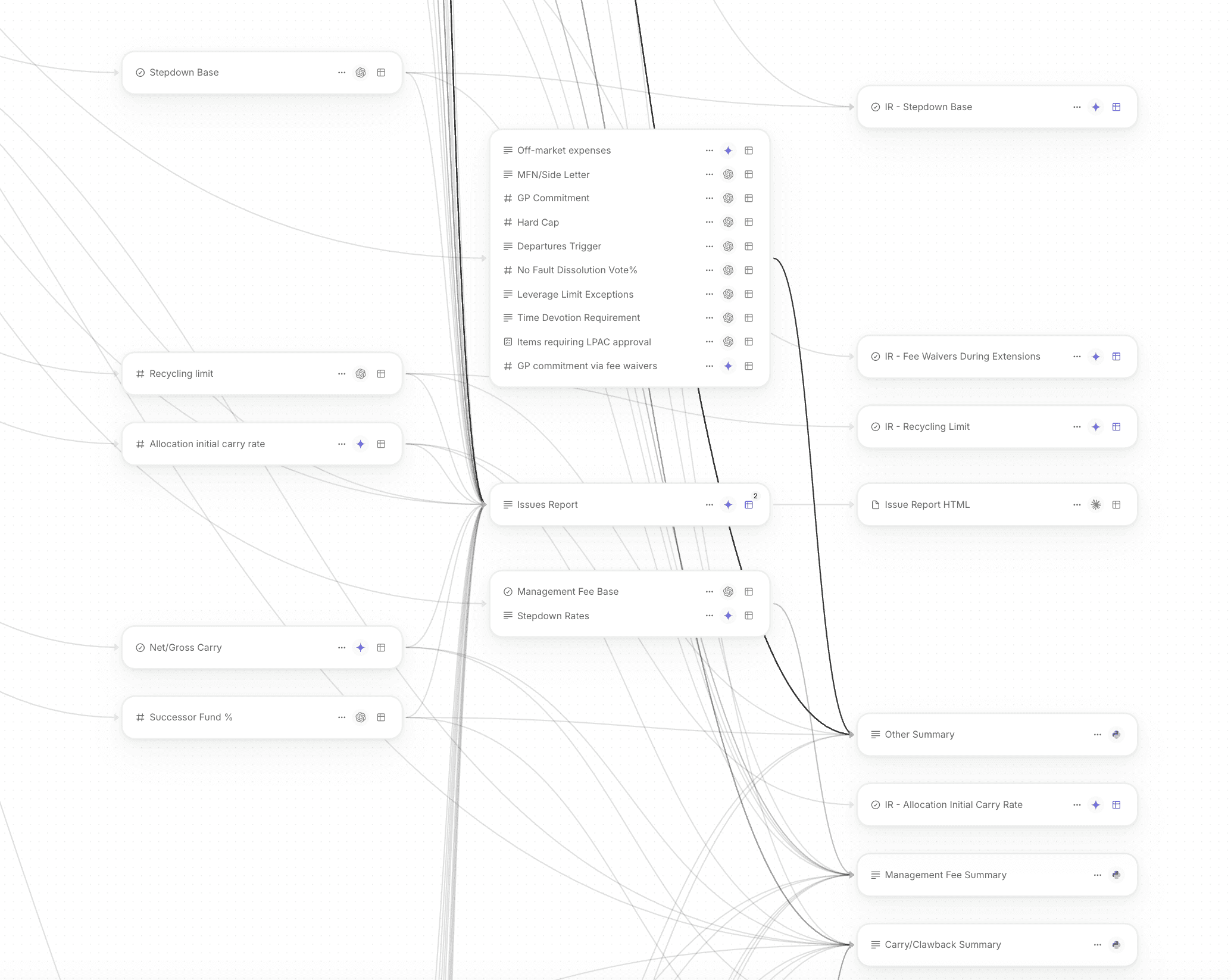
Task: Click the Python icon on Other Summary node
Action: (x=1116, y=734)
